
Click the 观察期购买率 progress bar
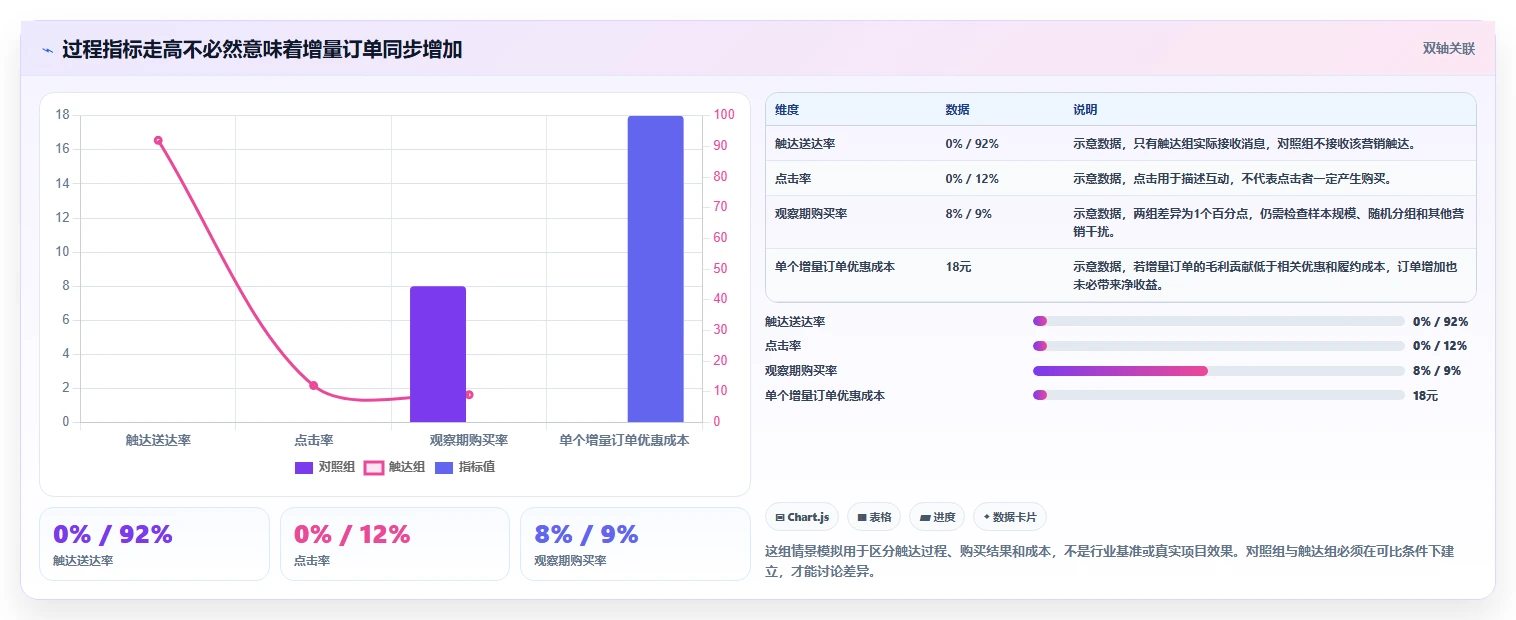coord(1219,371)
